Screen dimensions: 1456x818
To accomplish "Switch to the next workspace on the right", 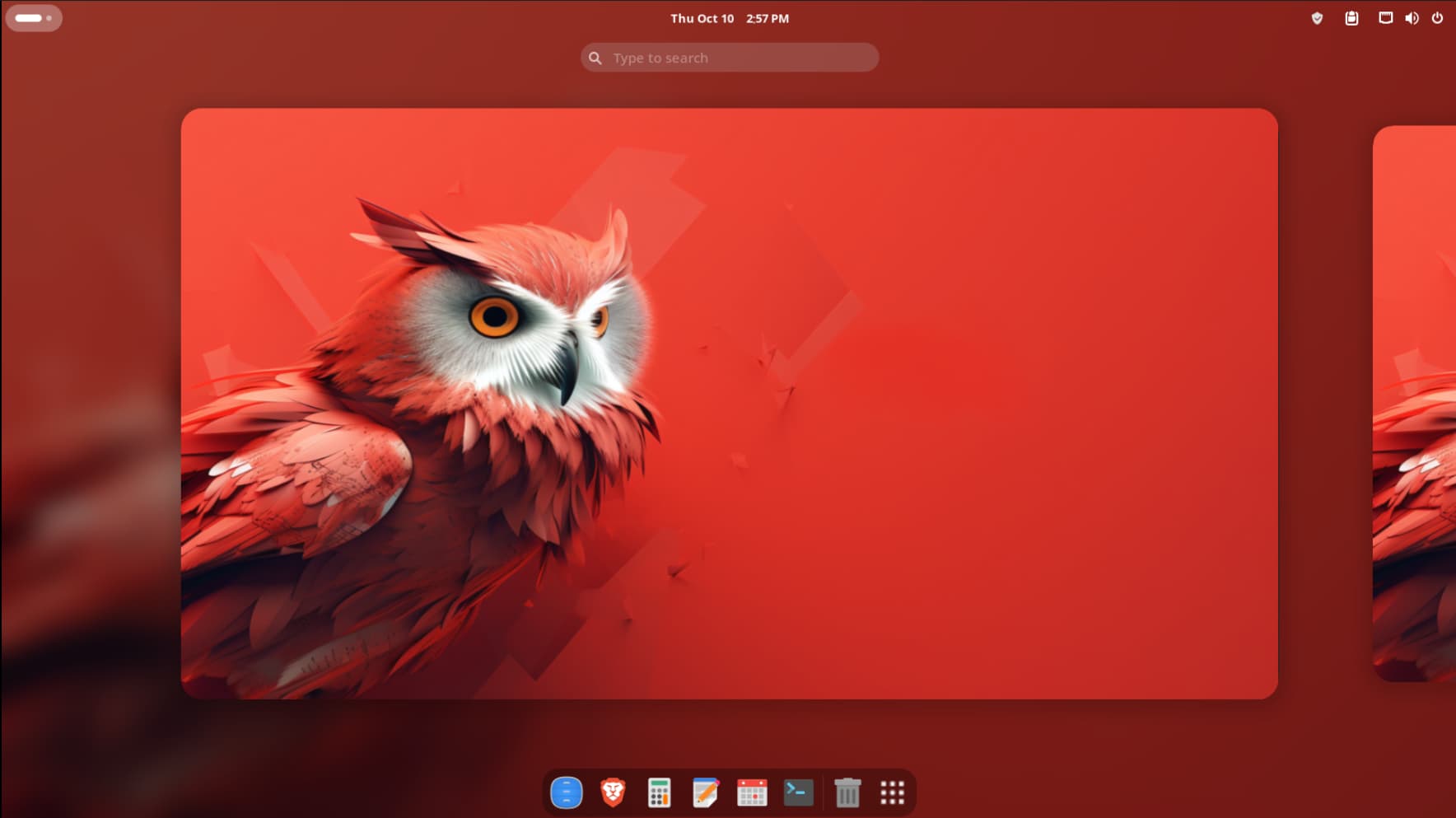I will [1414, 404].
